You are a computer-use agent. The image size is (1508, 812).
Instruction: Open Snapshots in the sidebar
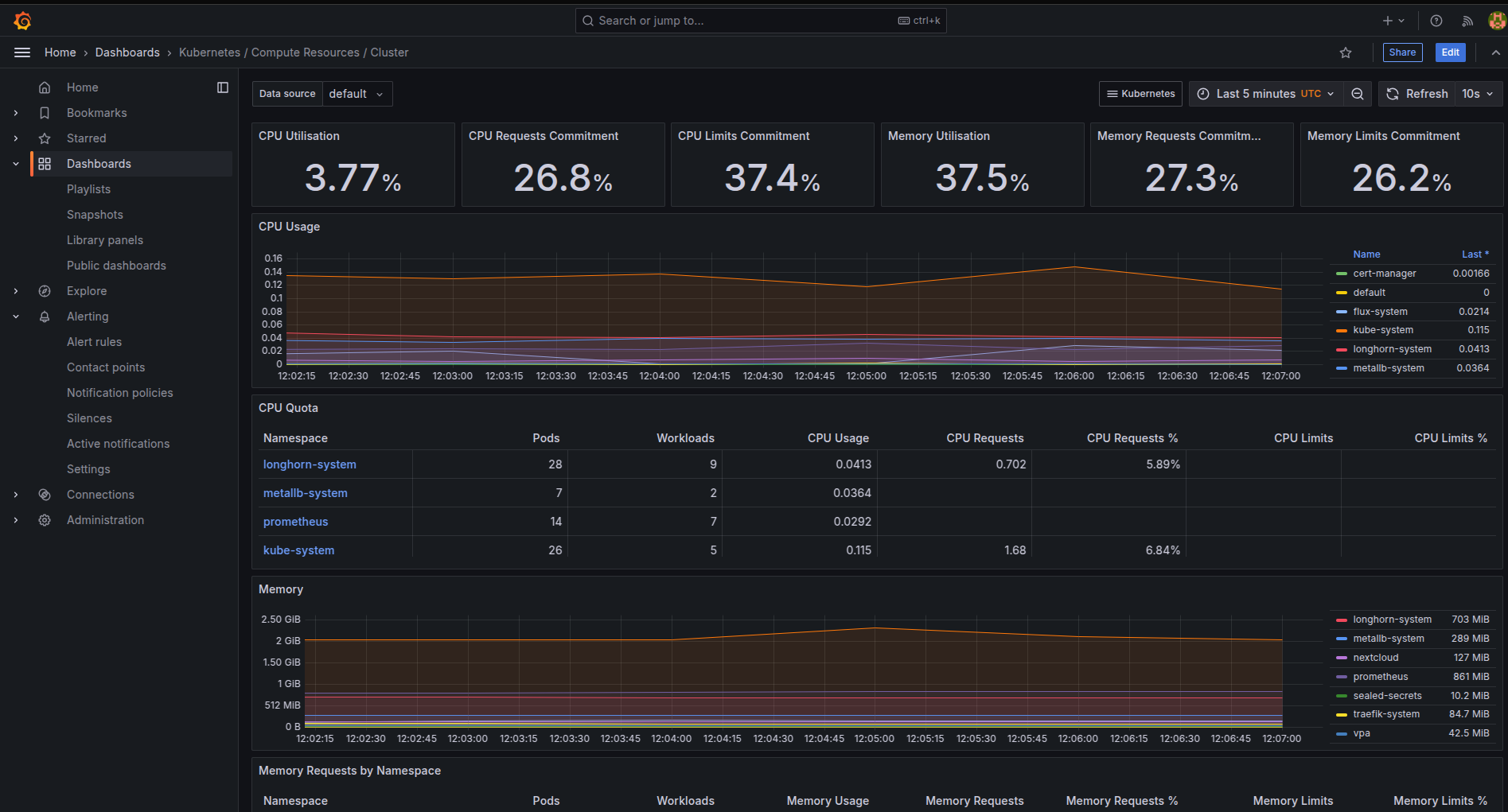coord(95,215)
